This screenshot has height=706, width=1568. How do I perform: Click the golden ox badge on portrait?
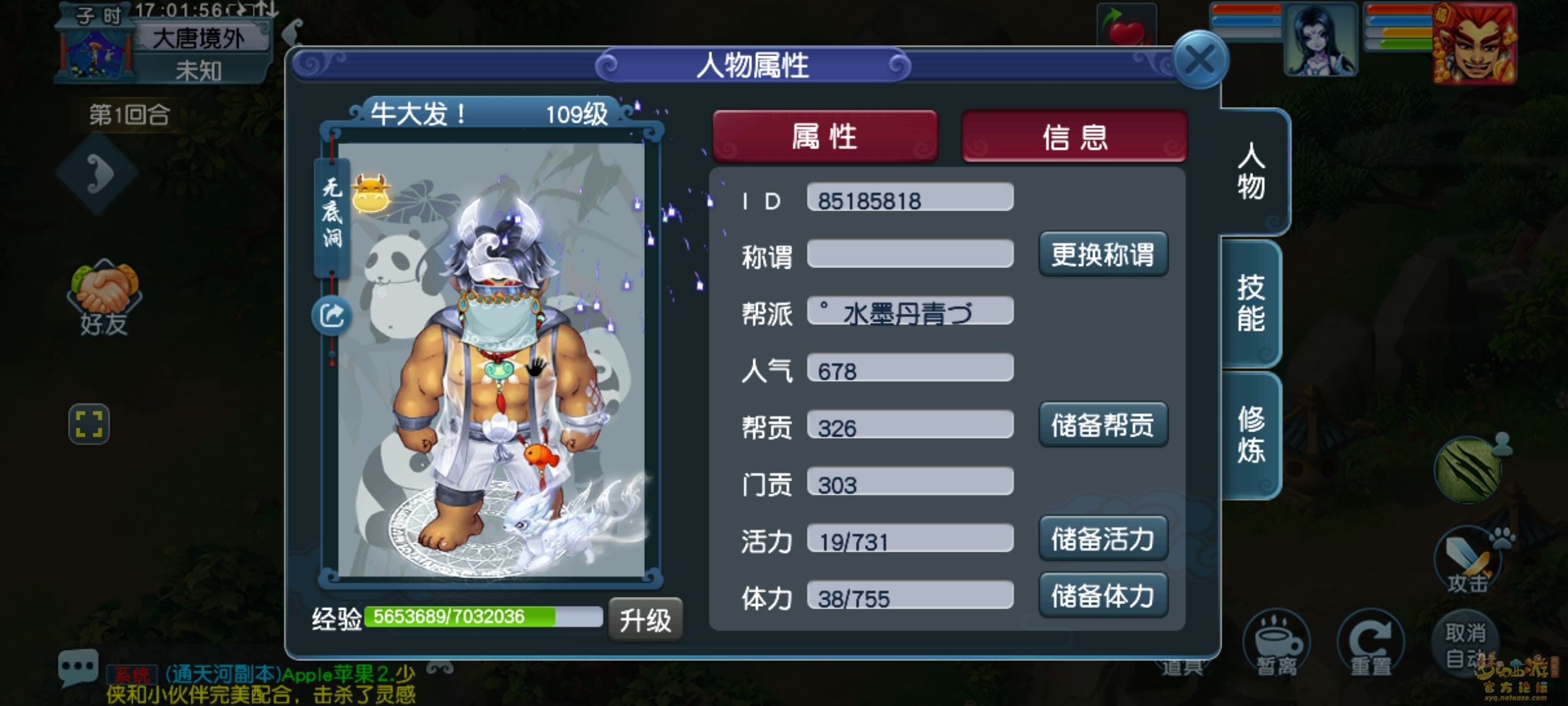click(370, 193)
